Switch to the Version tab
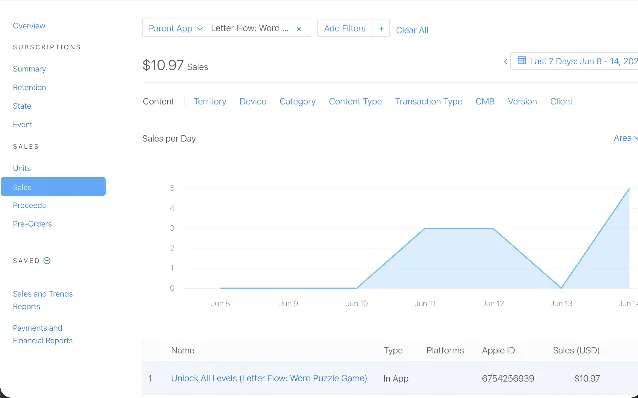This screenshot has height=398, width=638. pos(522,101)
